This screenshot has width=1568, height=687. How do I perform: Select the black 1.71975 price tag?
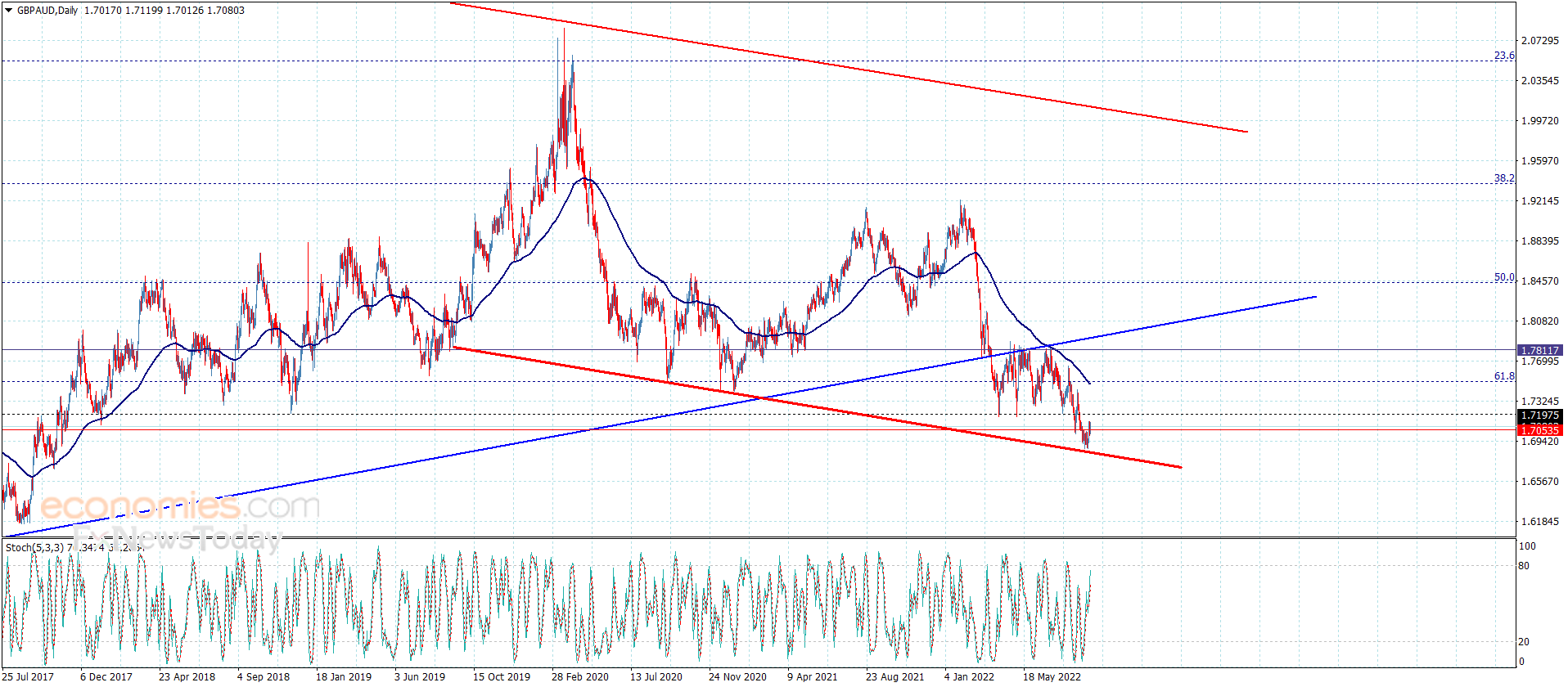tap(1540, 415)
